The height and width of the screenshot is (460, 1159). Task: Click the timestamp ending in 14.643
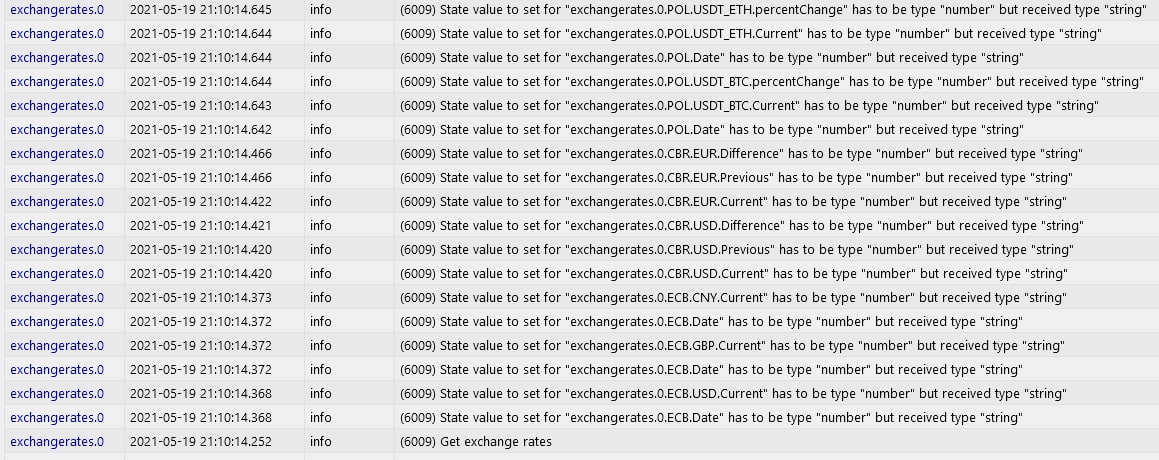click(200, 106)
